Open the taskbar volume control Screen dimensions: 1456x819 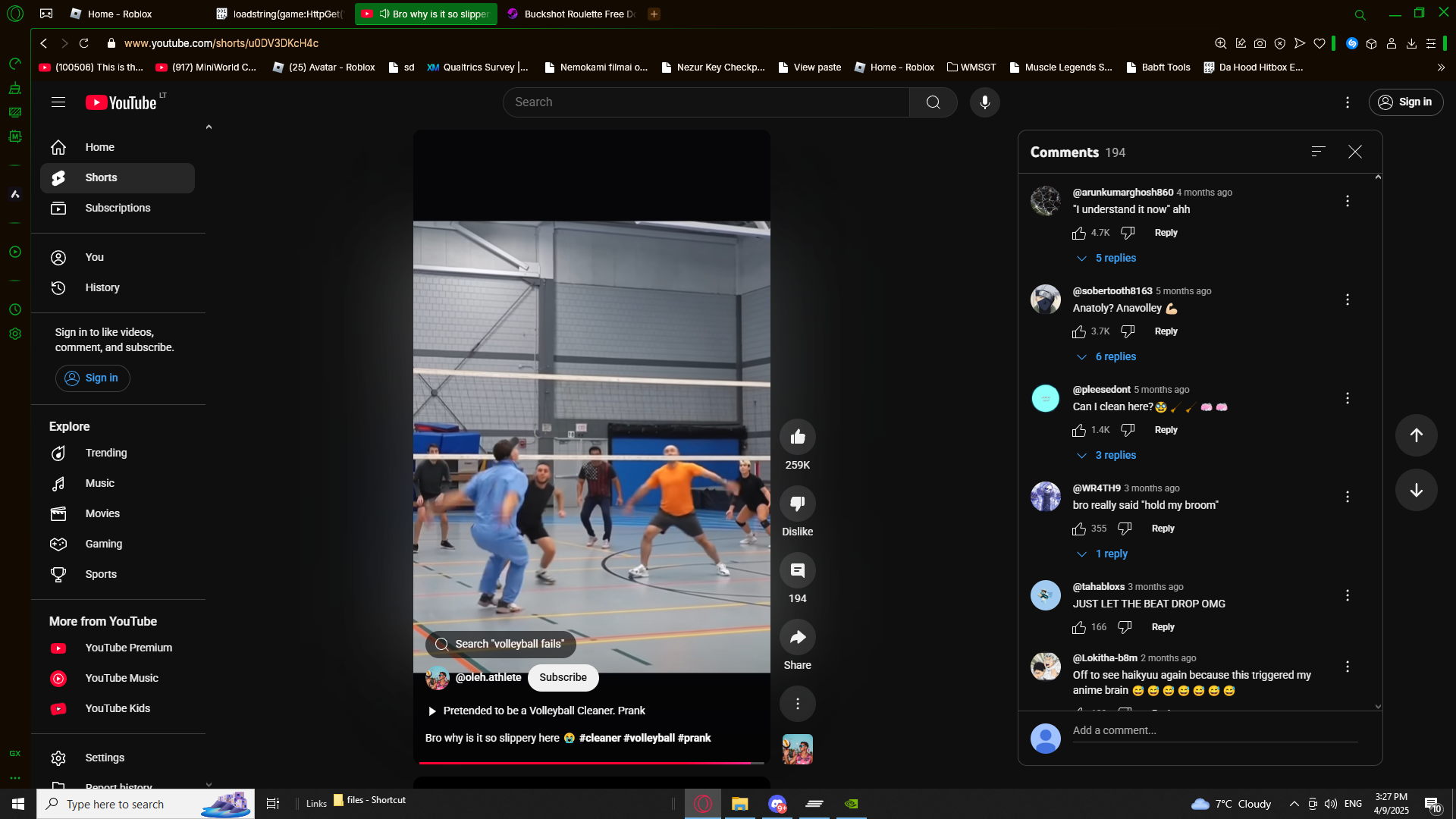1330,804
